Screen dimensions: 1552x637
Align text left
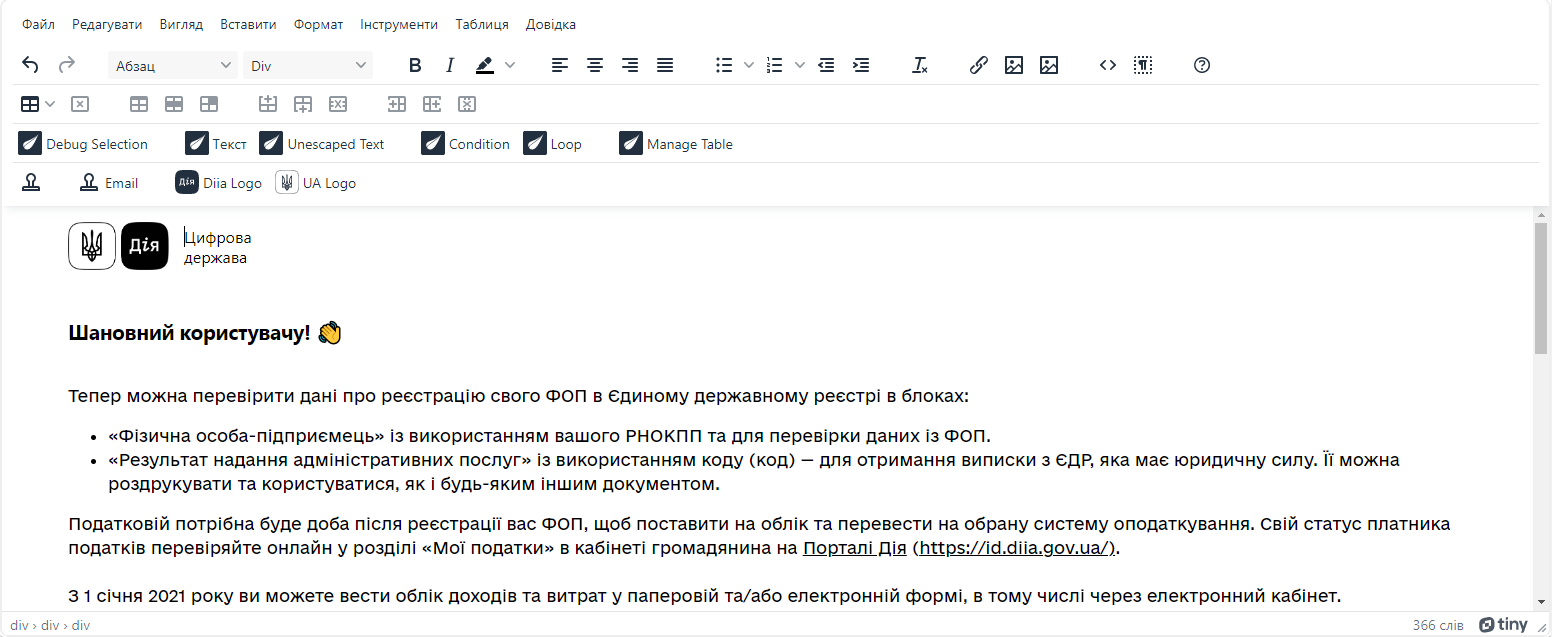pos(560,65)
